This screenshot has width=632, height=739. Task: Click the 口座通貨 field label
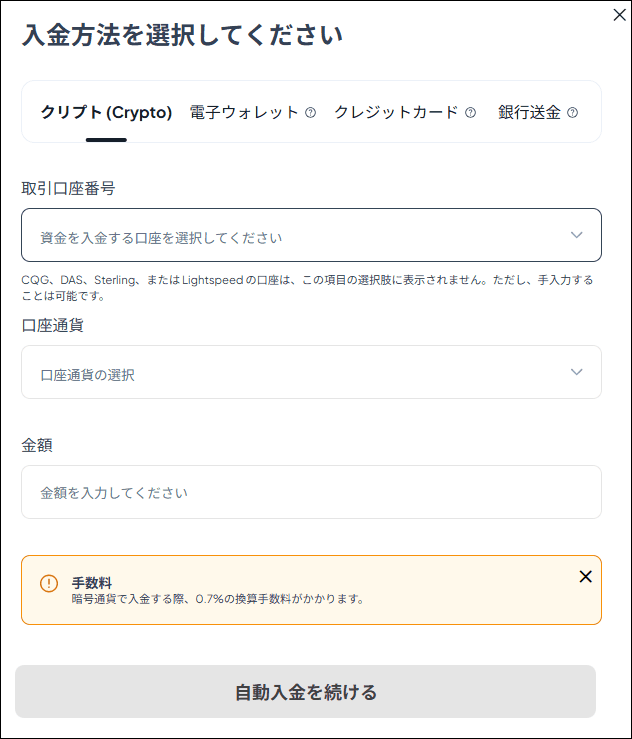click(x=52, y=326)
